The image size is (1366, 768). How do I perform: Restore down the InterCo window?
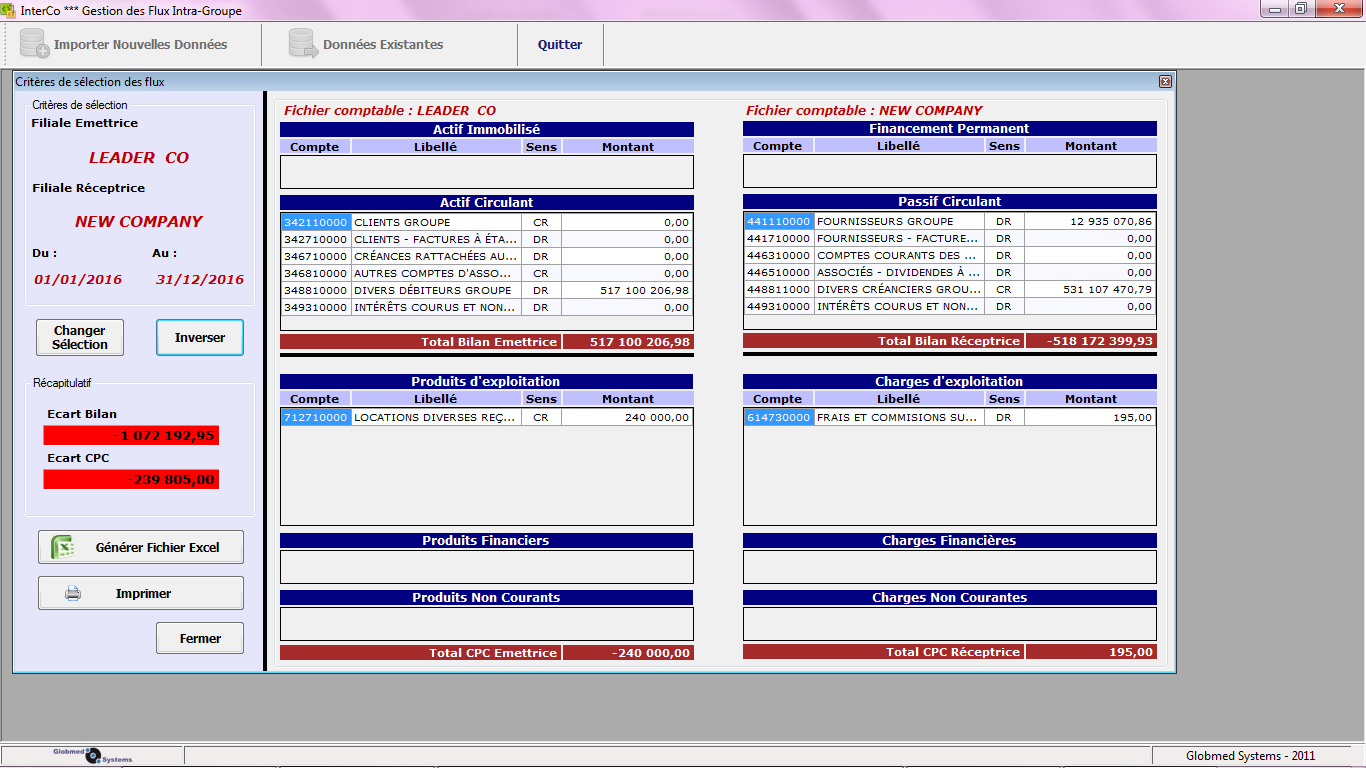click(x=1301, y=9)
